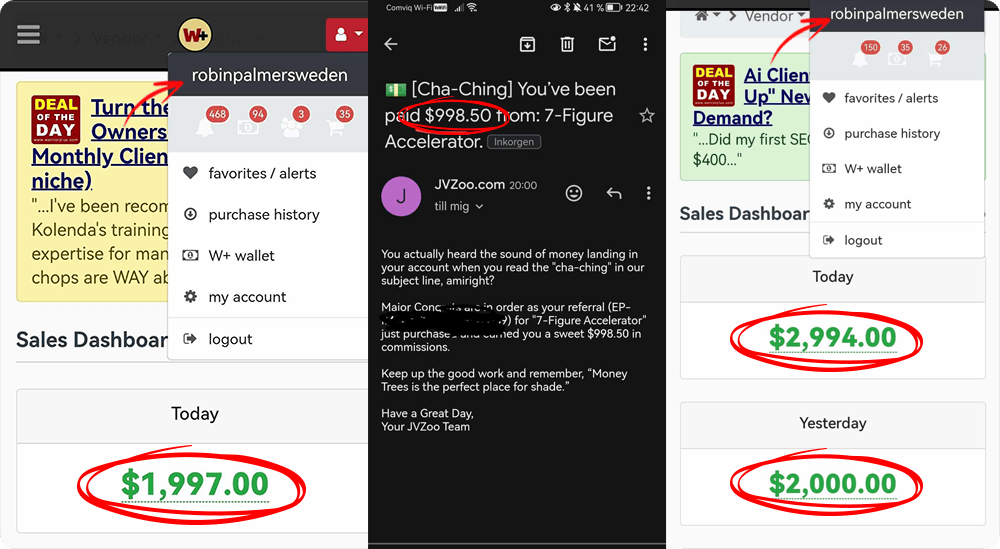
Task: Add an emoji reaction to the message
Action: click(574, 193)
